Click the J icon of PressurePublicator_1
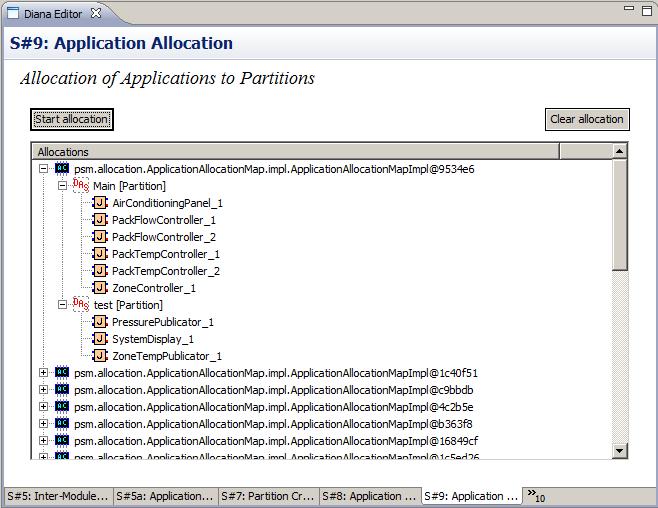Viewport: 658px width, 508px height. [100, 322]
